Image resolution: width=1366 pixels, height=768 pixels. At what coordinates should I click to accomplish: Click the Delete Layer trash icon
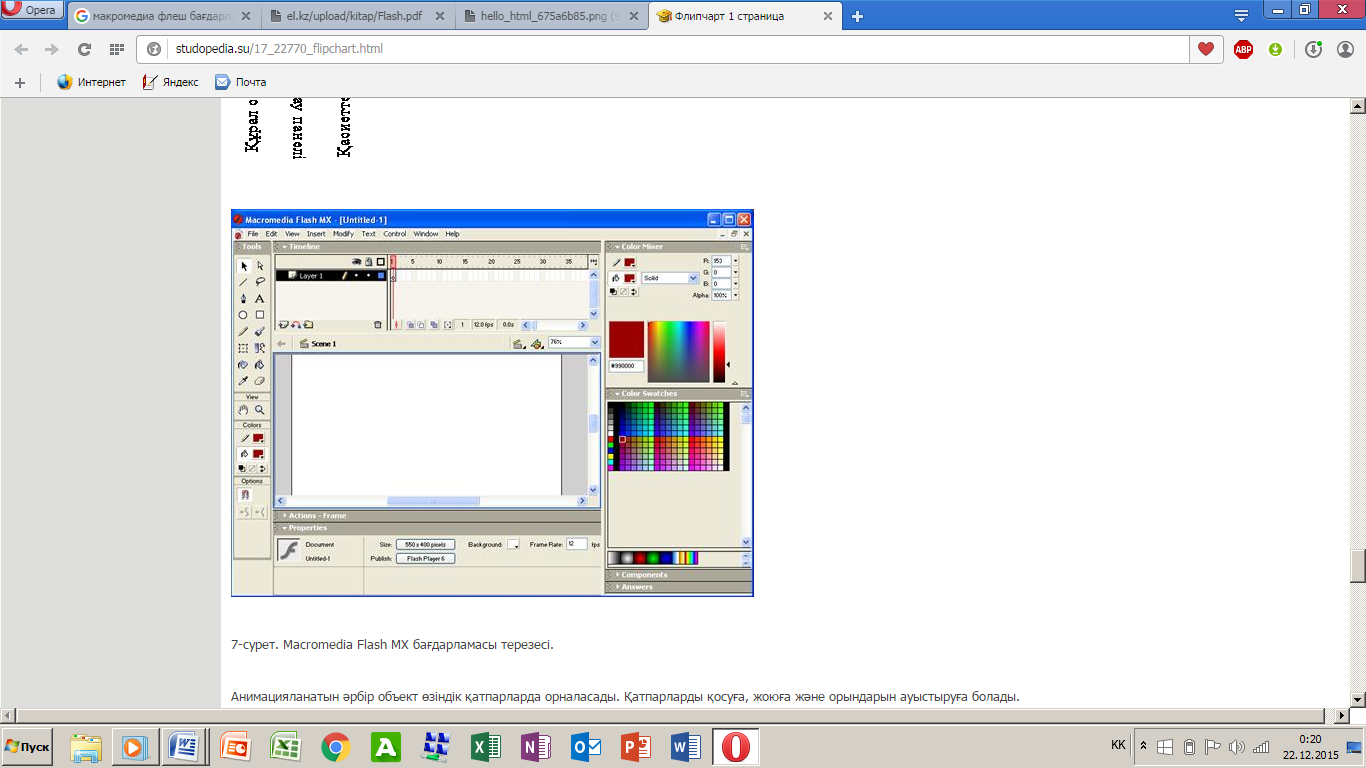(x=378, y=325)
